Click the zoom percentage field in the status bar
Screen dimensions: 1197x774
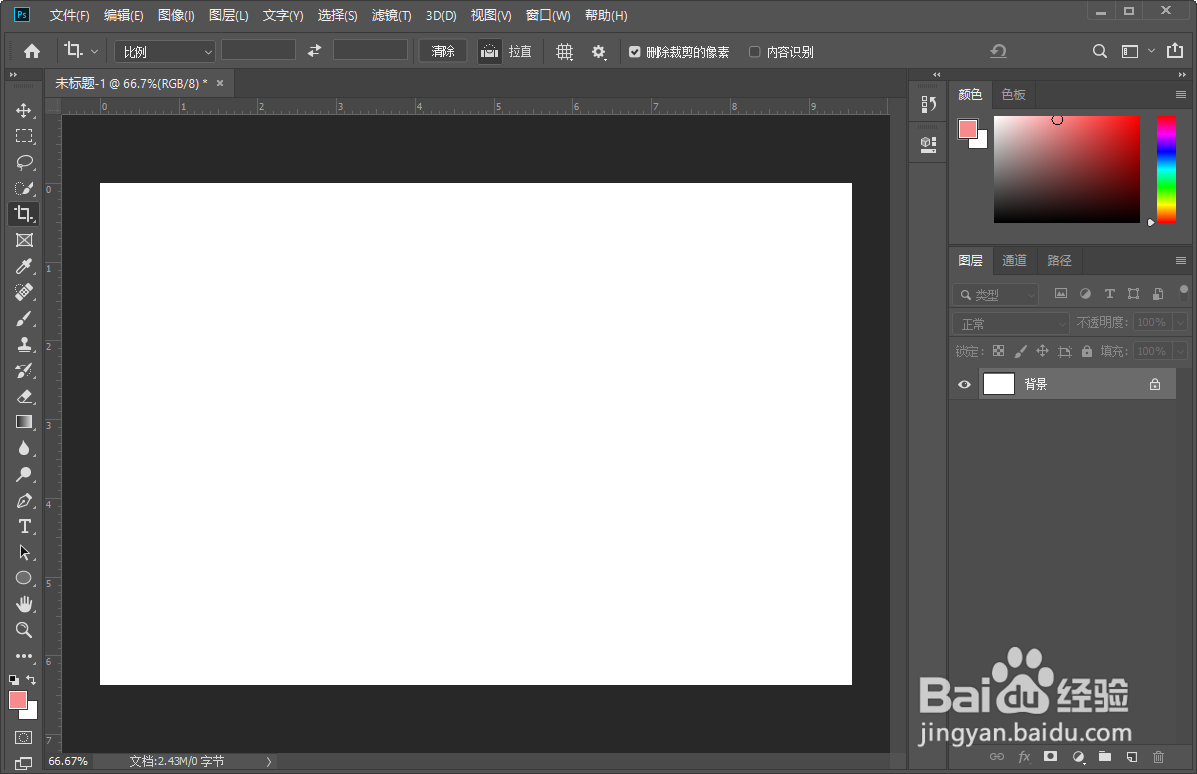67,761
